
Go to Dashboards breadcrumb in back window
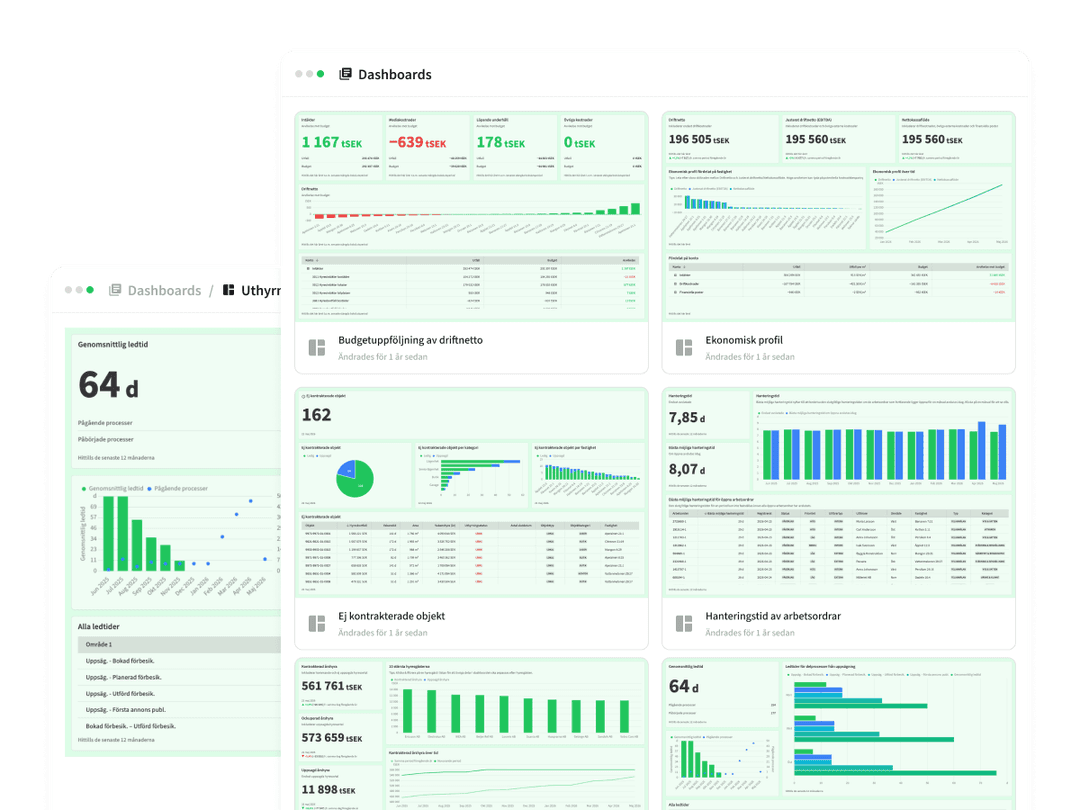coord(165,291)
